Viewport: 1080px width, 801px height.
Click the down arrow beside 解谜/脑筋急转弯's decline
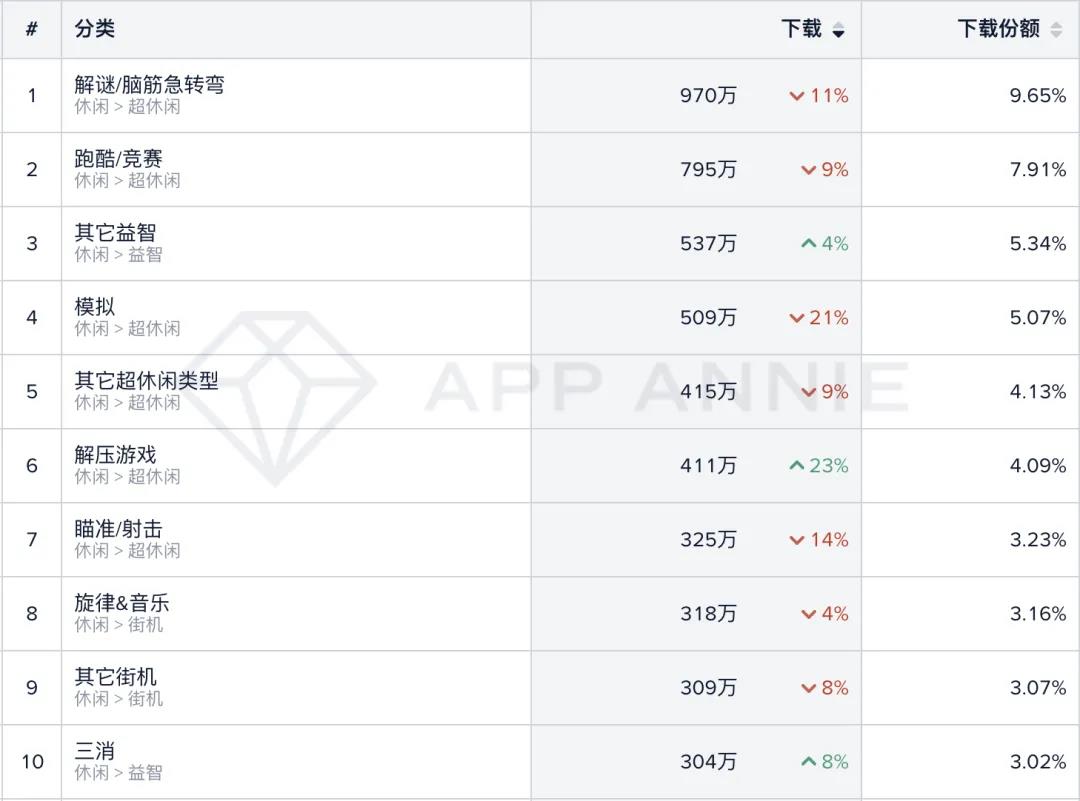797,96
